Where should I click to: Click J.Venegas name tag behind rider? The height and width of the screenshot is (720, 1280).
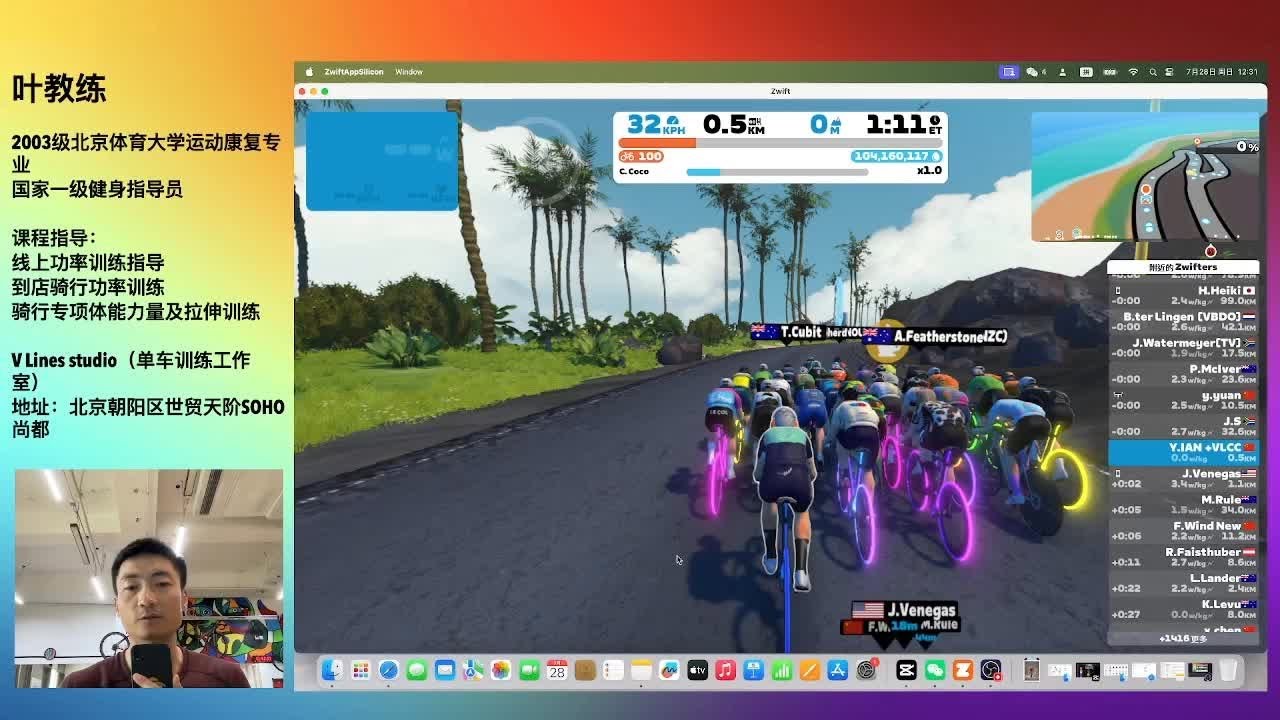[x=905, y=610]
